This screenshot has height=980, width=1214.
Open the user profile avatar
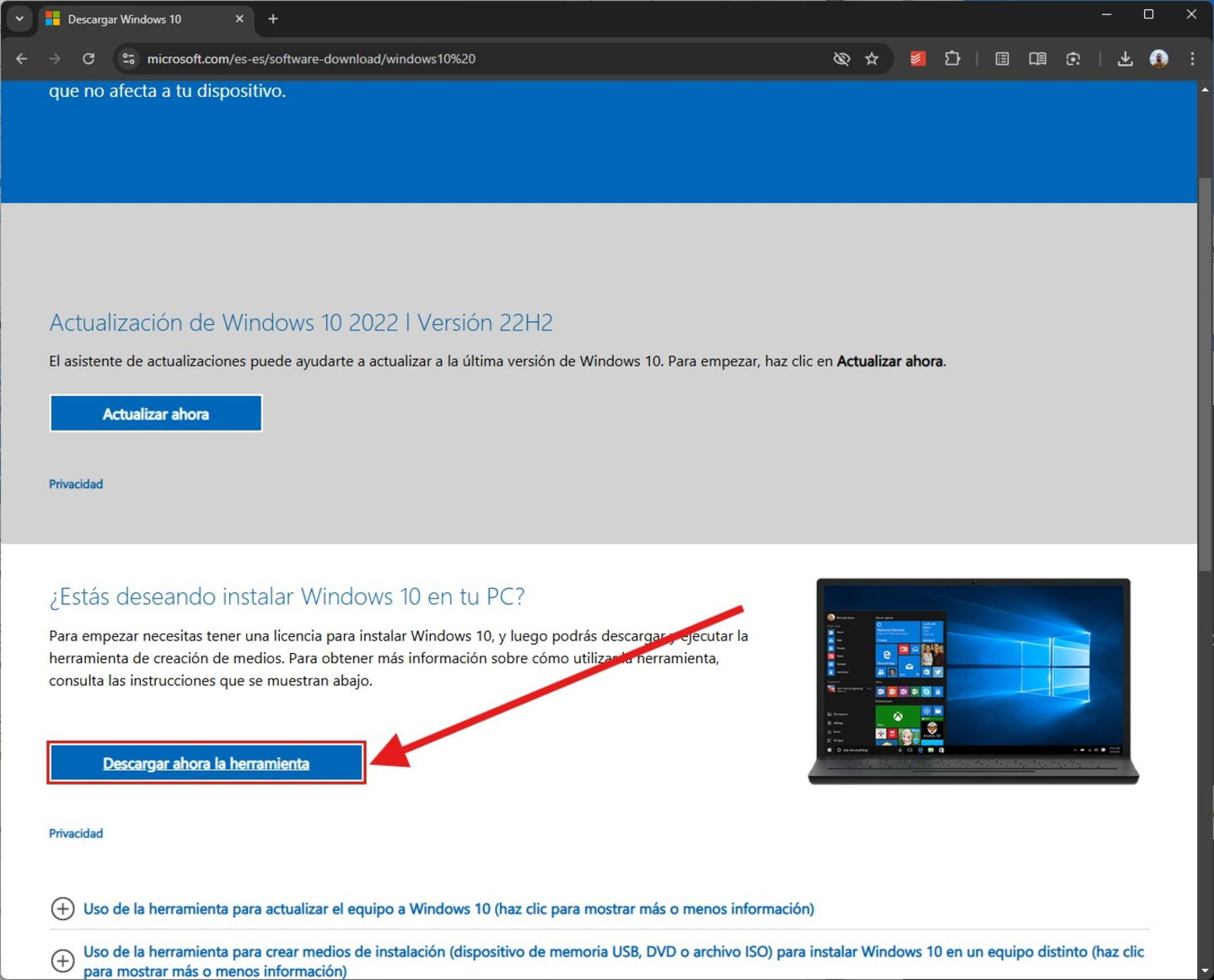click(x=1159, y=59)
